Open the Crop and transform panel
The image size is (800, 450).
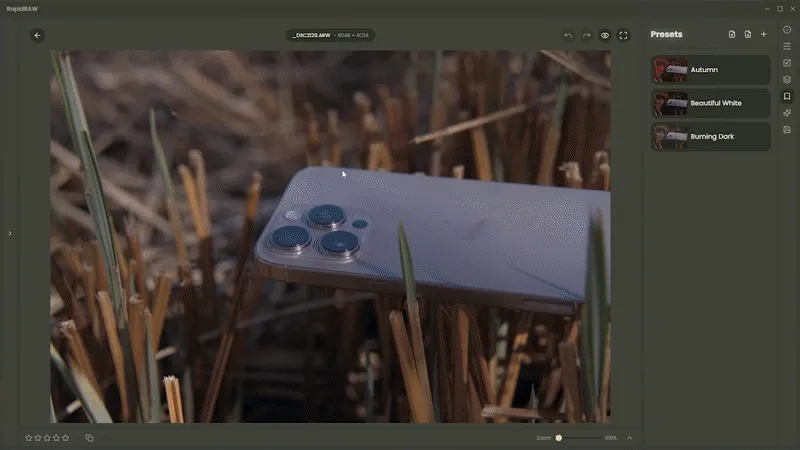point(787,63)
